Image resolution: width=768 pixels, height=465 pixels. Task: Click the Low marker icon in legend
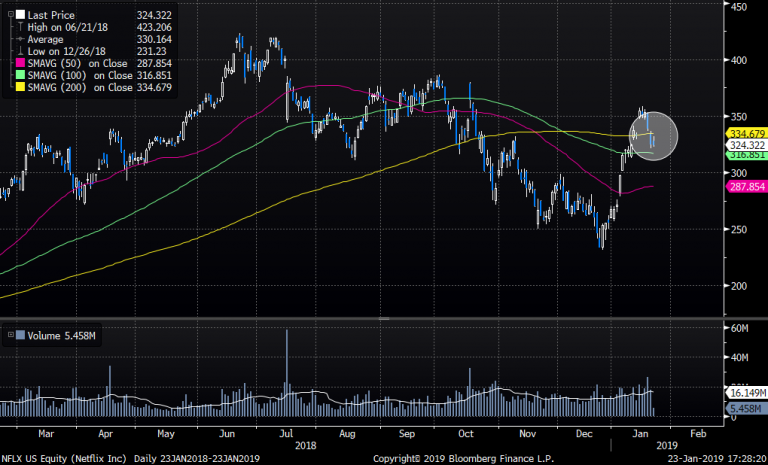coord(20,51)
